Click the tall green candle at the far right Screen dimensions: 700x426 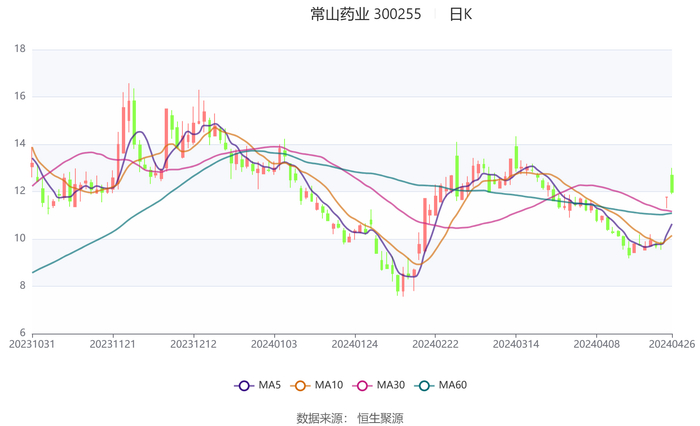point(672,183)
